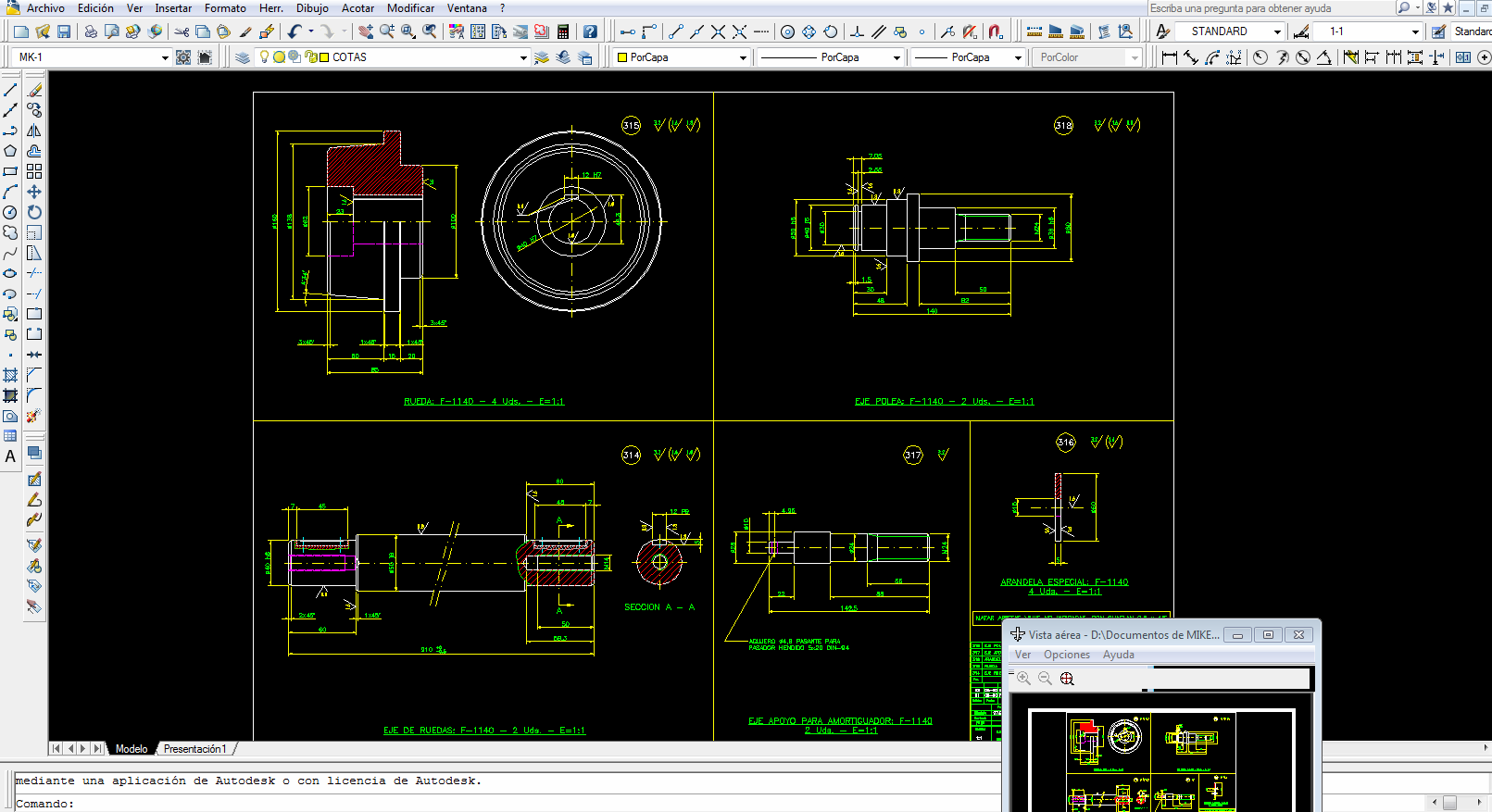
Task: Select the Circle drawing tool
Action: tap(10, 212)
